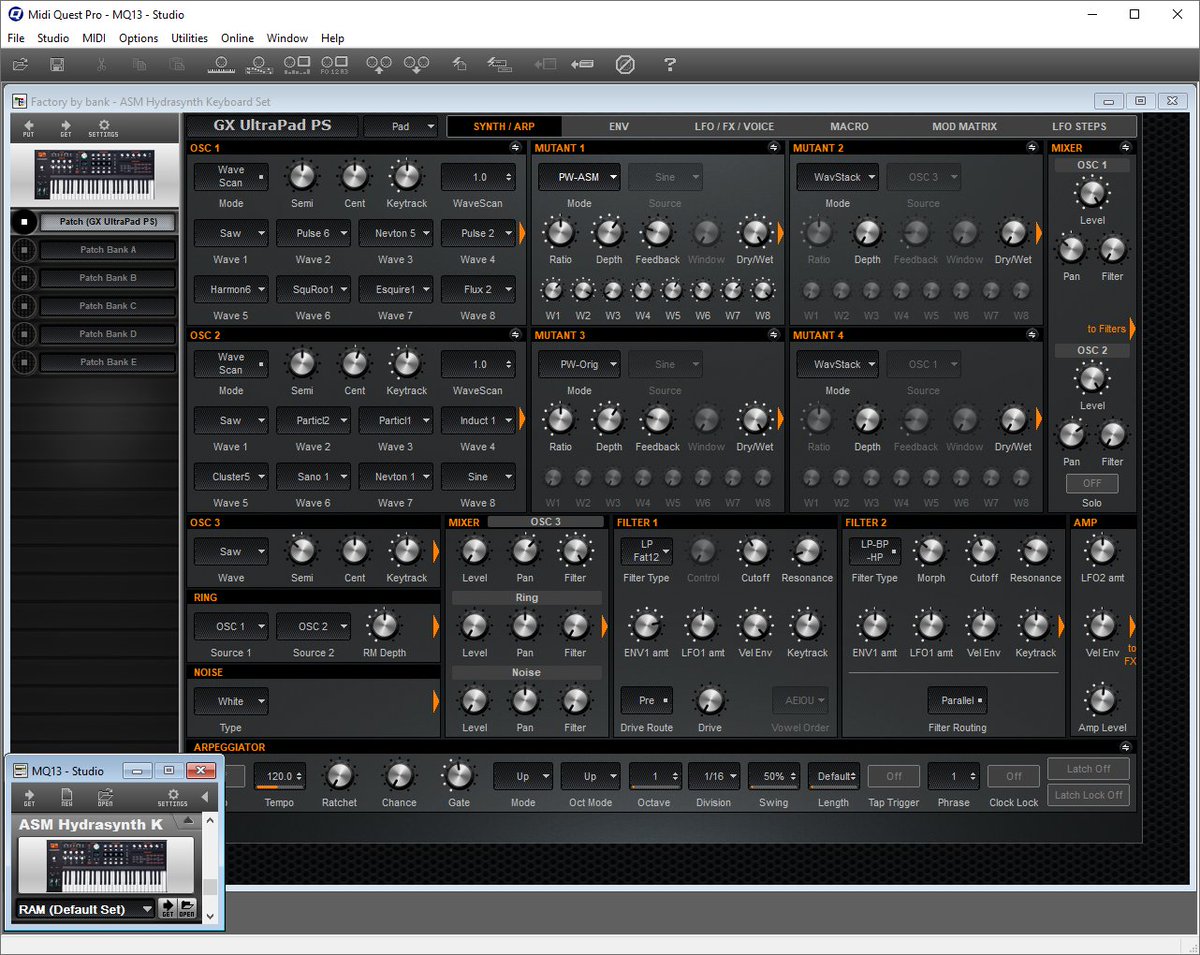The width and height of the screenshot is (1200, 955).
Task: Click the copy icon in main toolbar
Action: tap(139, 65)
